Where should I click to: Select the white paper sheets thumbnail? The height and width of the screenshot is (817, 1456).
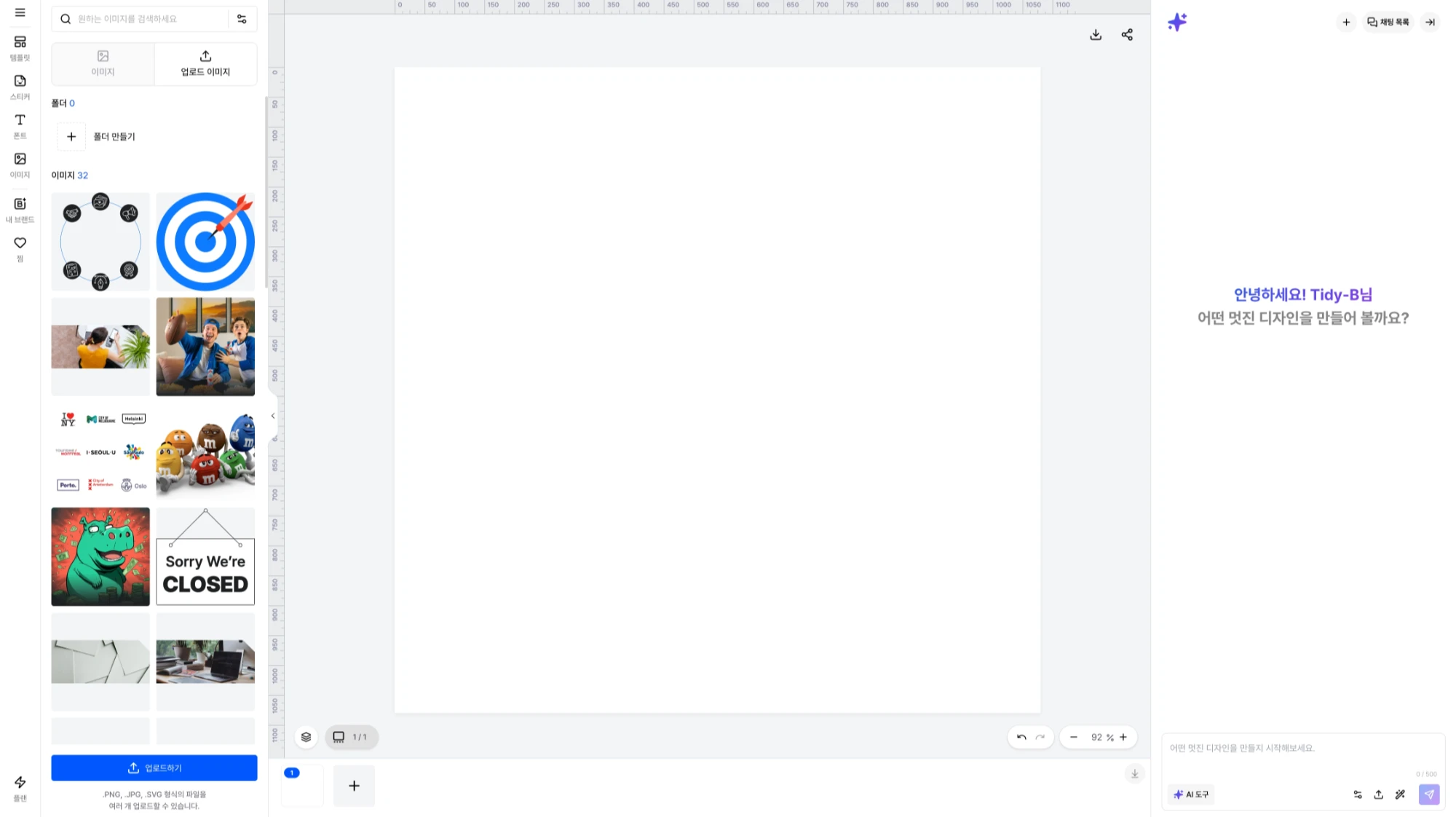tap(100, 661)
